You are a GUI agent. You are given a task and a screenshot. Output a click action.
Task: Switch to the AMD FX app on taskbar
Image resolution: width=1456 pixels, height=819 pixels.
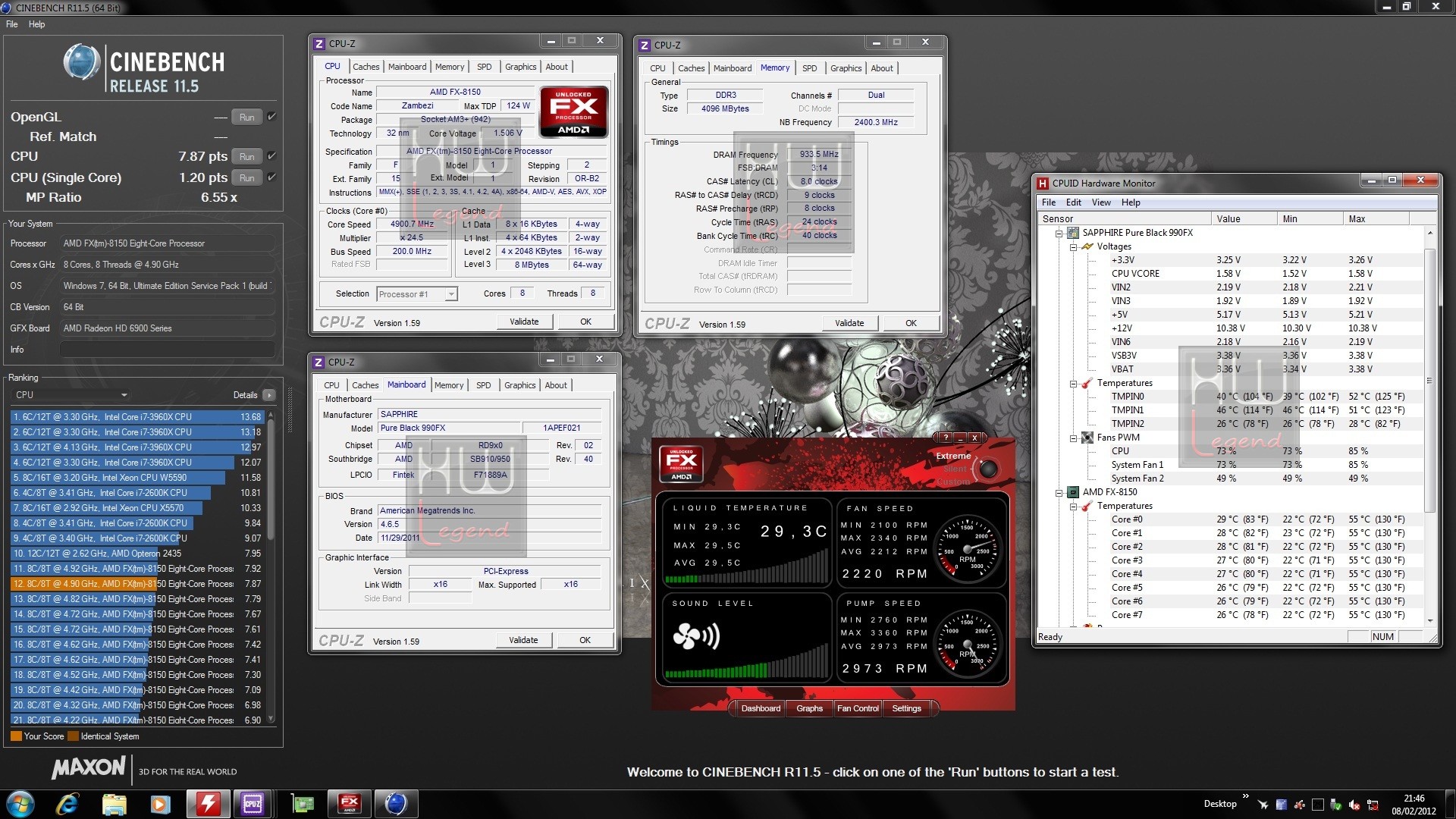pyautogui.click(x=349, y=804)
